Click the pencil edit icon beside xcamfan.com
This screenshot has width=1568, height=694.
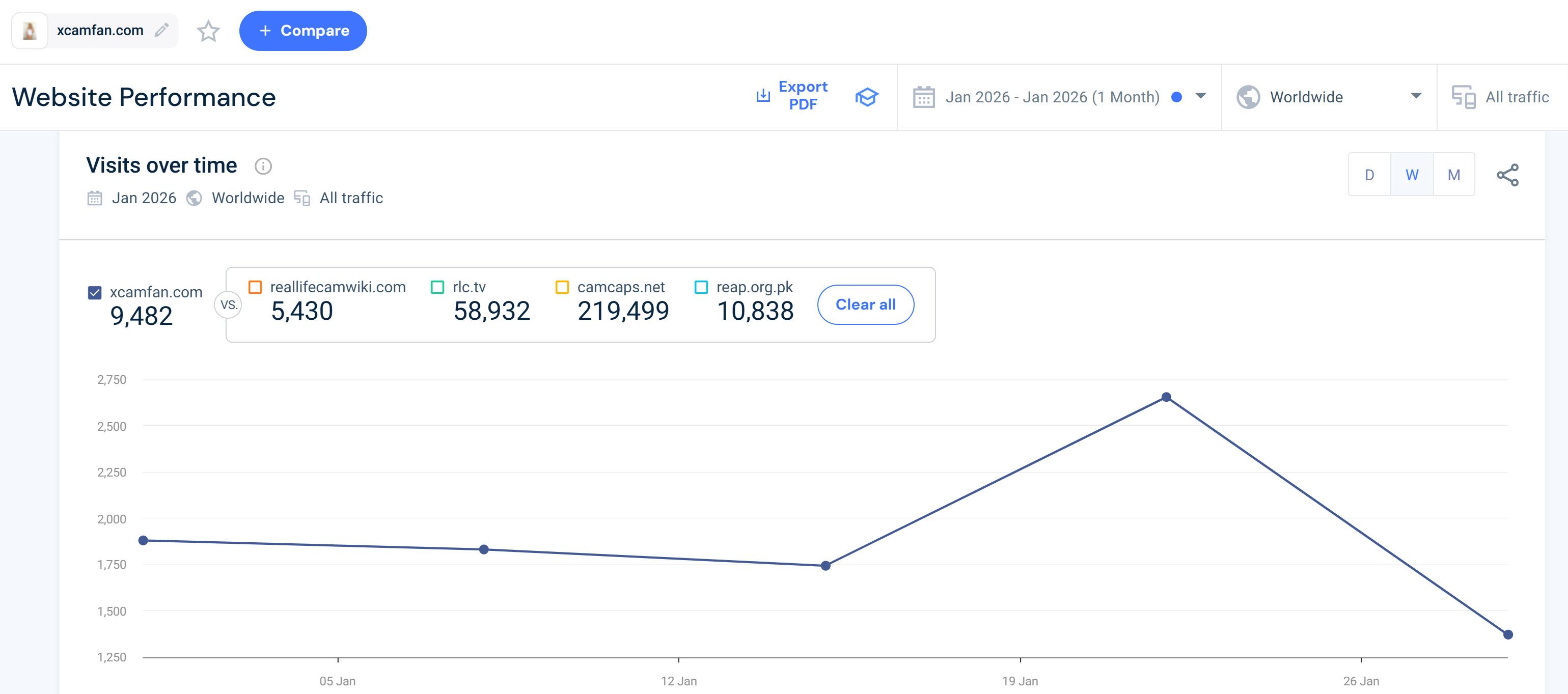click(161, 31)
